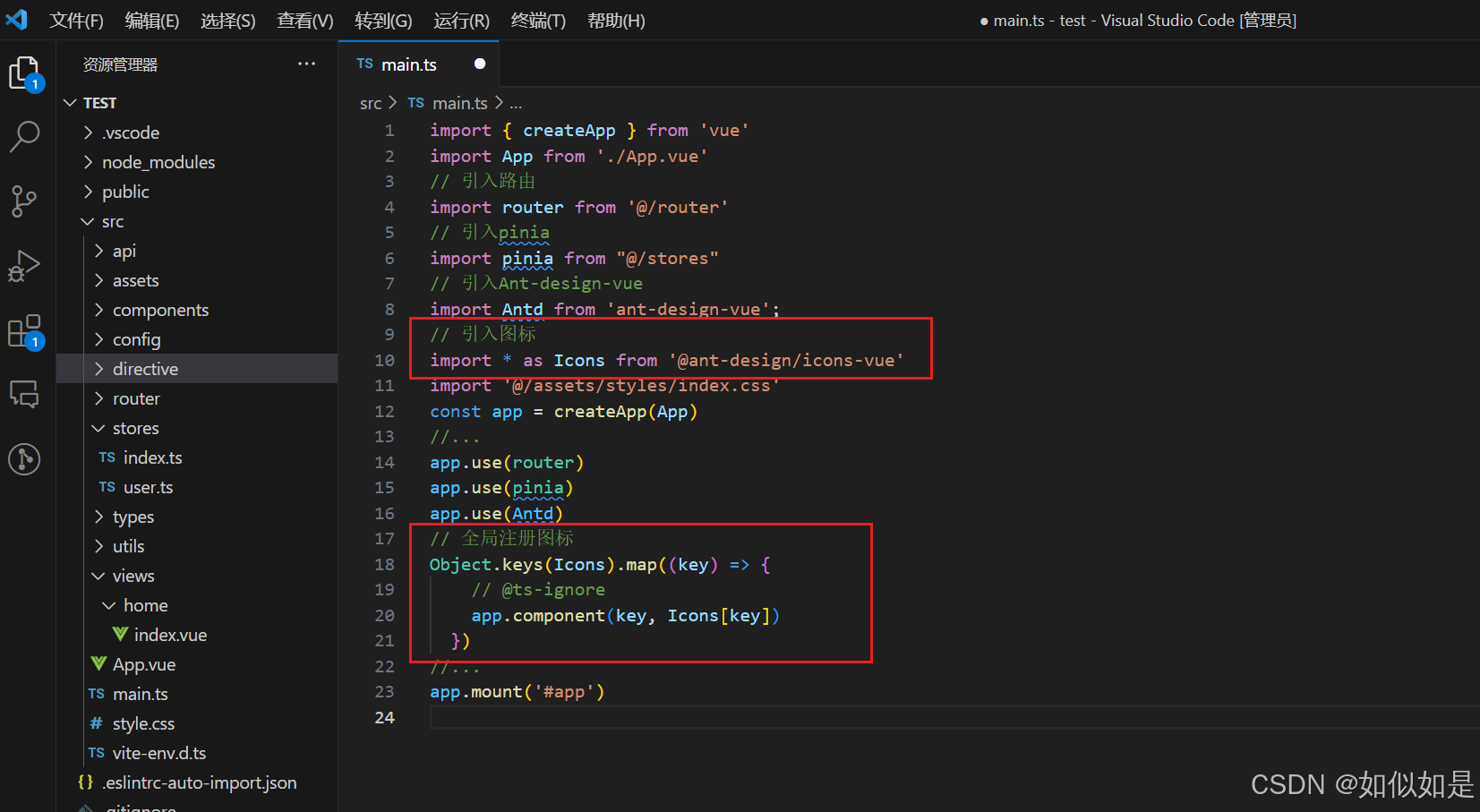This screenshot has width=1480, height=812.
Task: Place cursor on empty line 24
Action: [x=954, y=717]
